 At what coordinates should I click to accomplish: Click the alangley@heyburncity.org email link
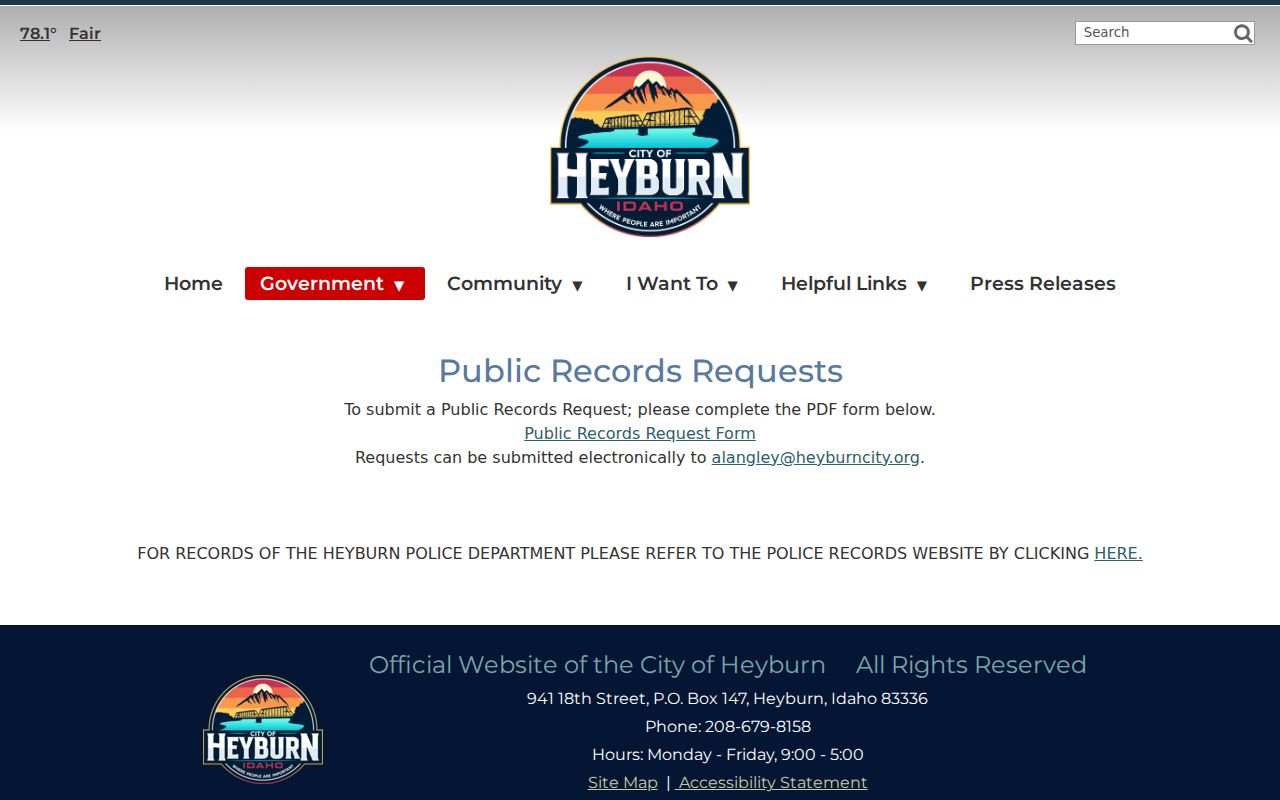tap(816, 457)
